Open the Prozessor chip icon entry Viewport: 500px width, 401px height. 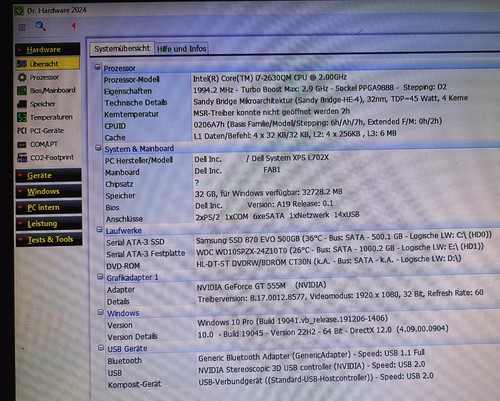pos(22,77)
